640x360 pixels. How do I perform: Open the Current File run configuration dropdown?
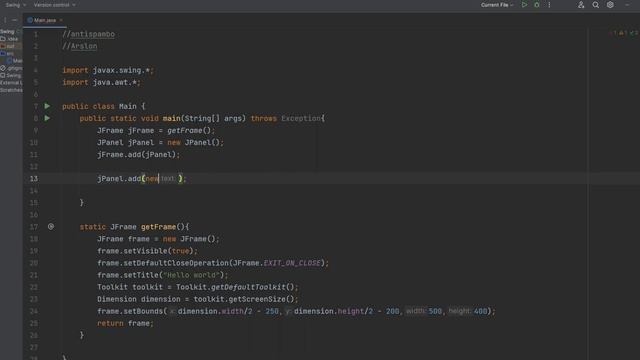pos(497,5)
